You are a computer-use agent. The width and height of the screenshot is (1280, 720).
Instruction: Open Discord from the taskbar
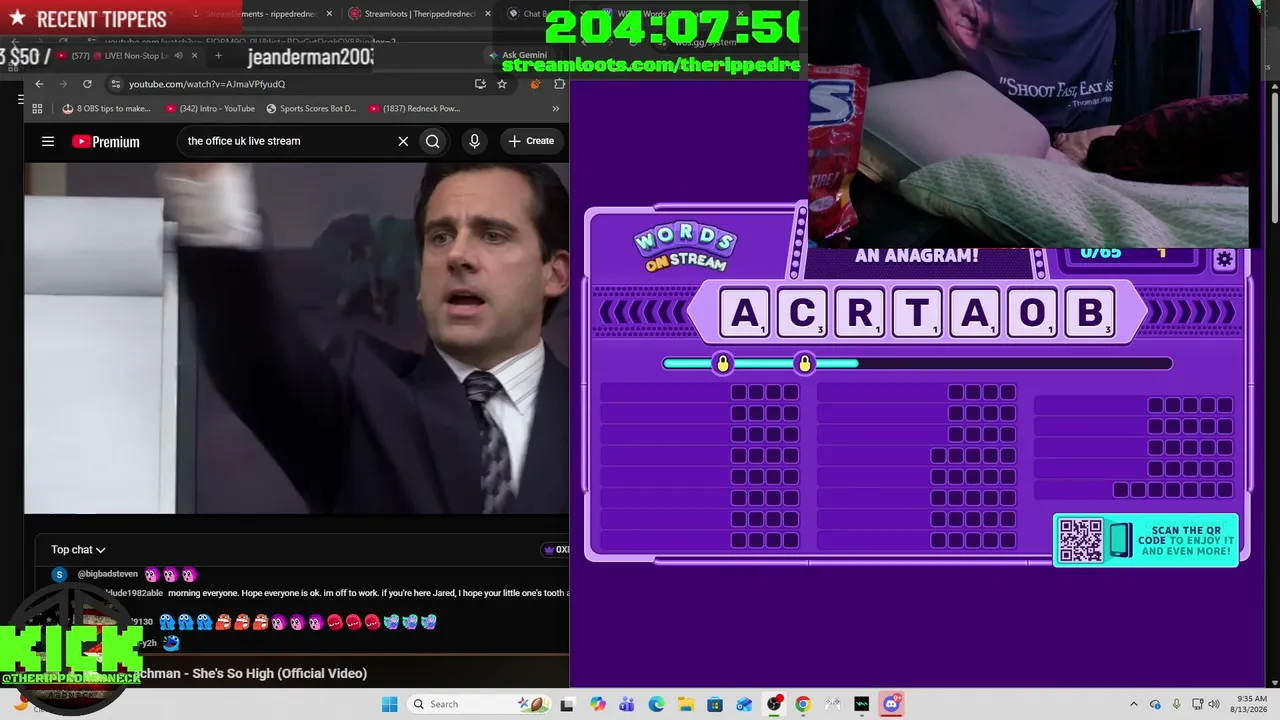click(x=891, y=704)
